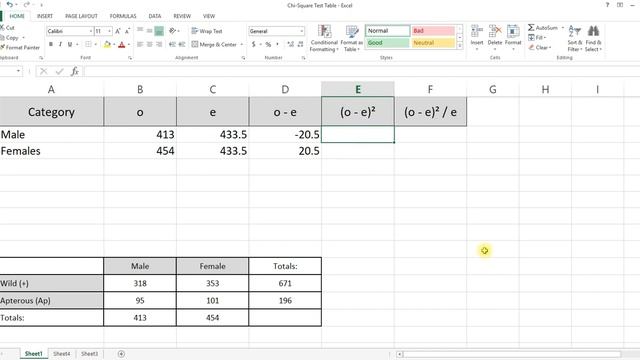Apply the Bad cell style
Viewport: 640px width, 360px height.
(433, 31)
